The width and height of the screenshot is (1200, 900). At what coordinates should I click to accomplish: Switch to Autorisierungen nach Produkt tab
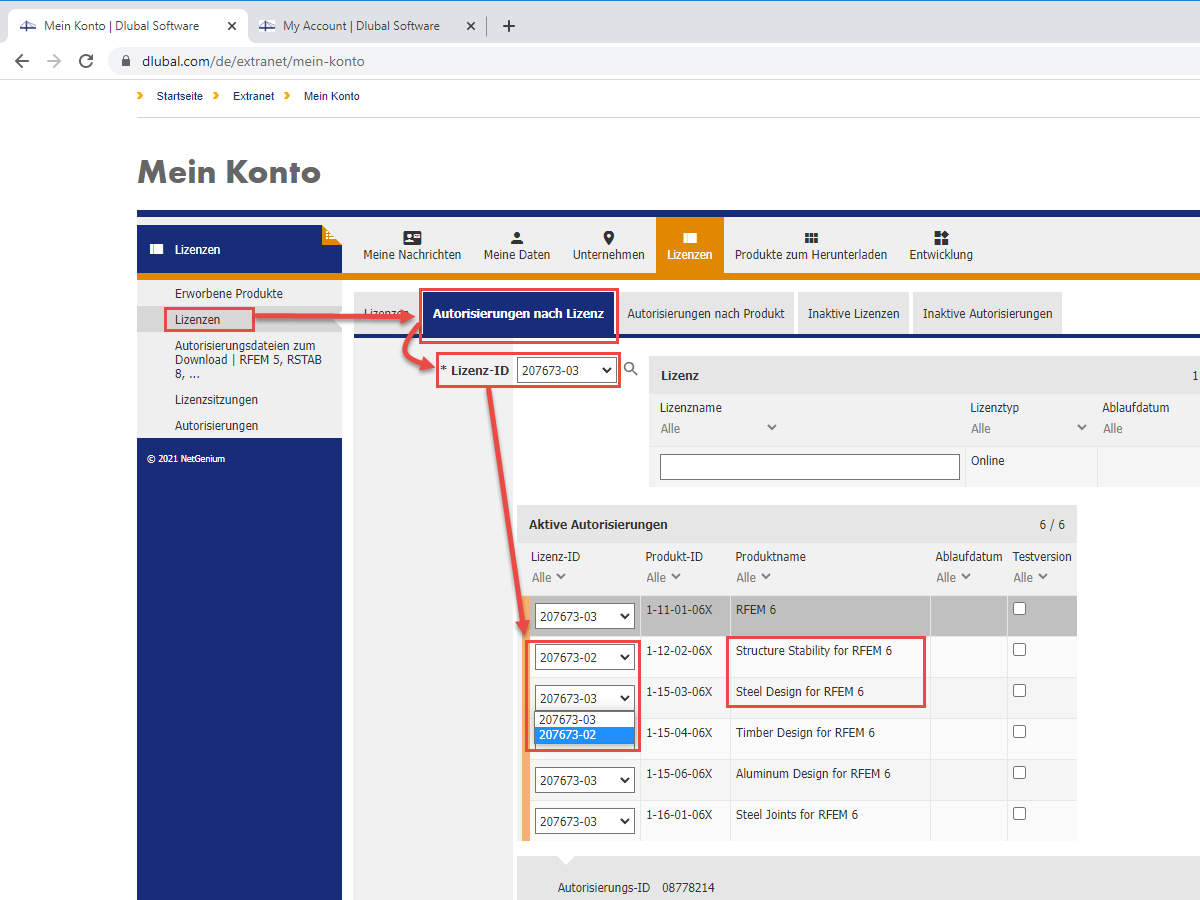pos(706,313)
